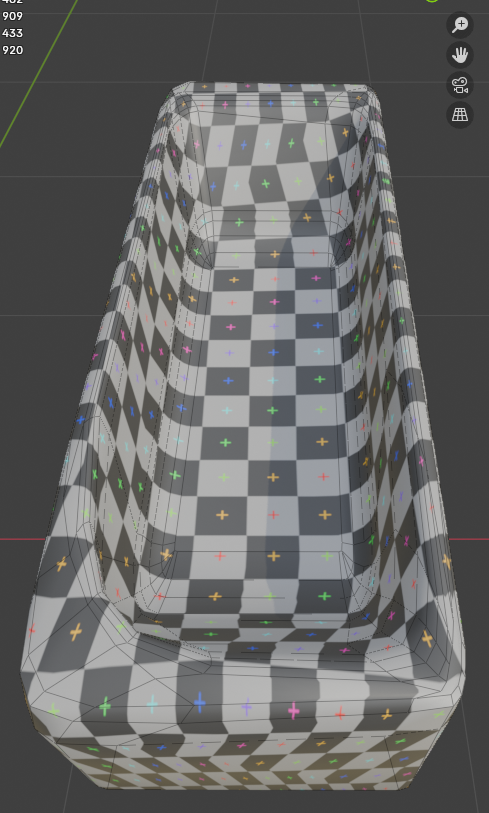Click the large cyan cross on front rim

point(152,704)
